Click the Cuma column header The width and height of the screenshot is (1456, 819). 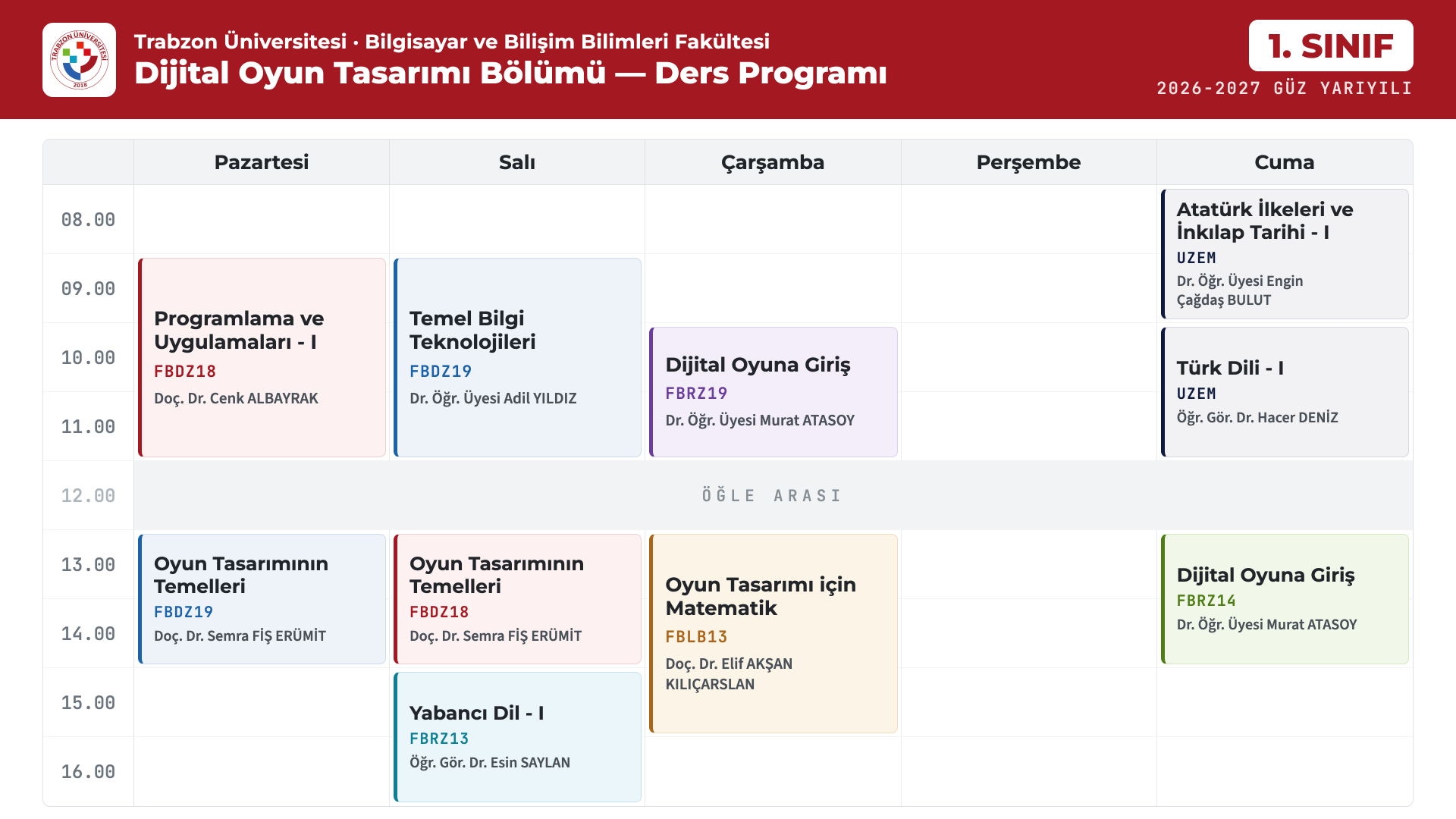(1285, 162)
